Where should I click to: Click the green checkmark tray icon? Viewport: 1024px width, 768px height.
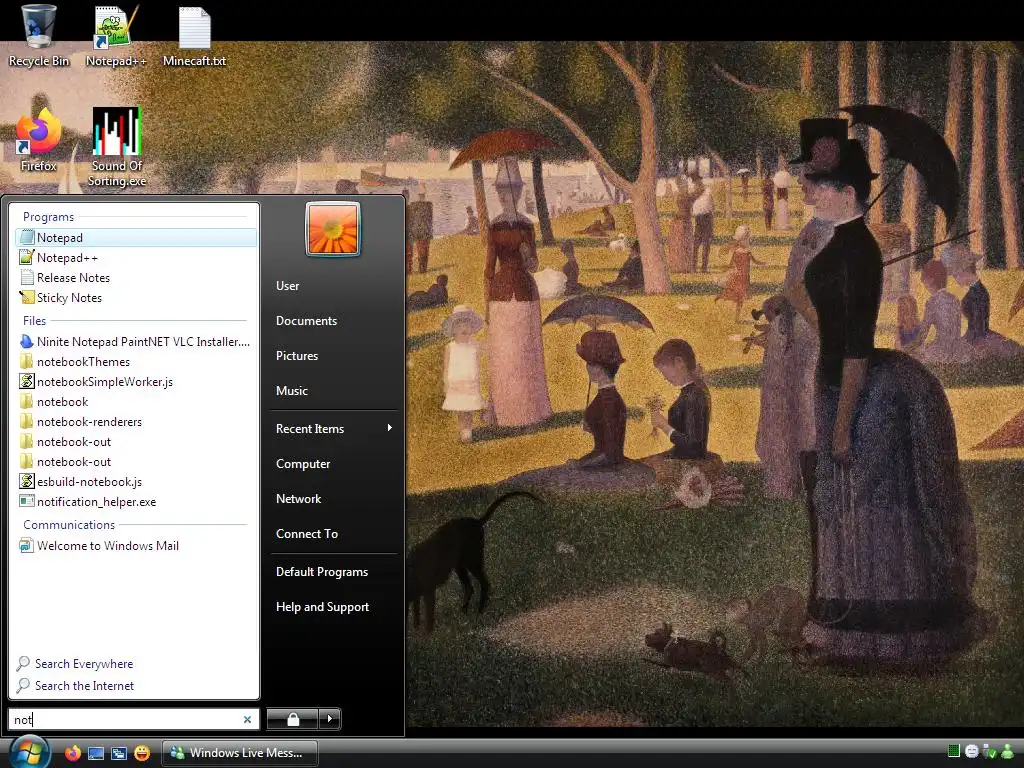(x=989, y=752)
